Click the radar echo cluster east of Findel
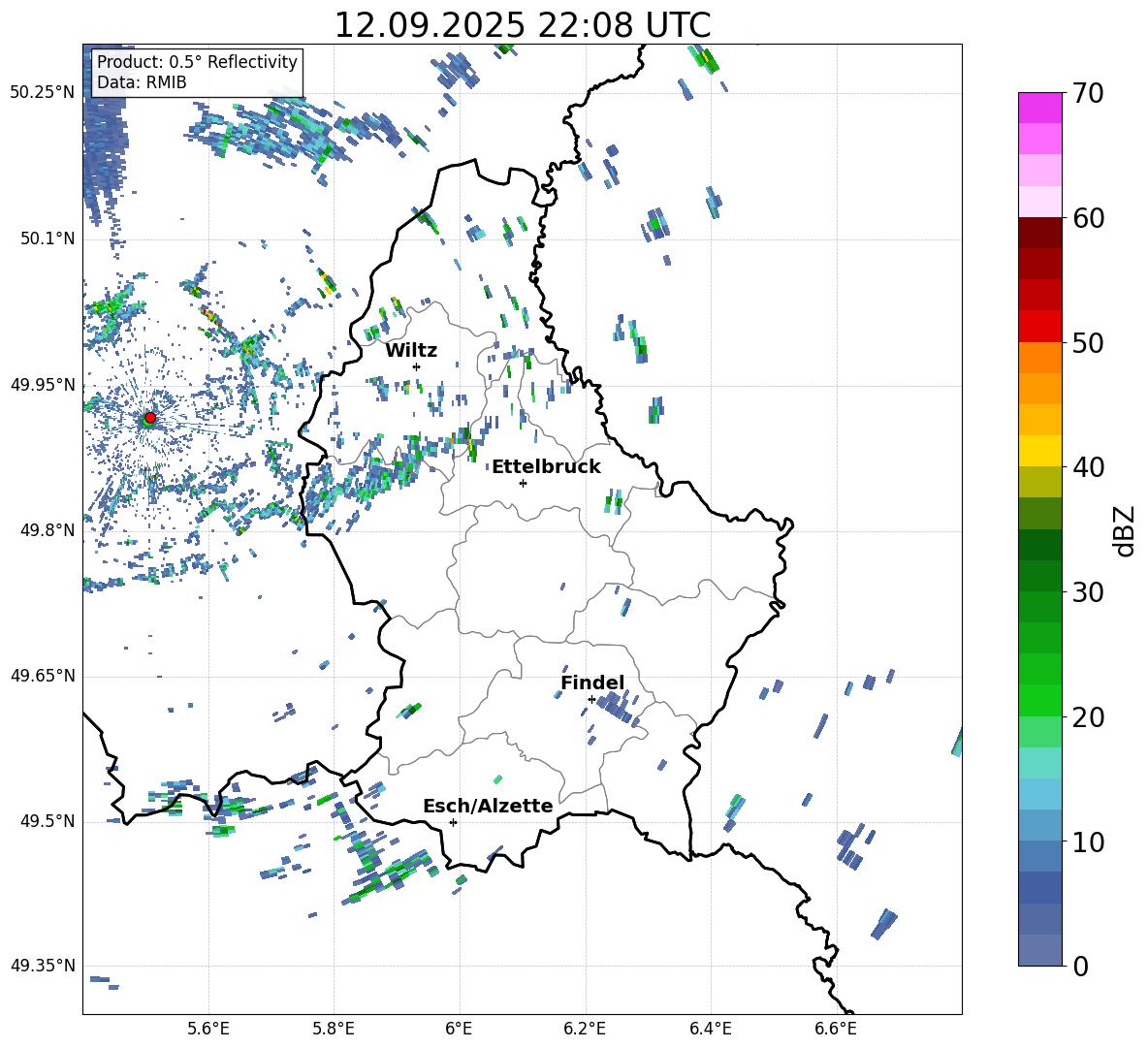This screenshot has height=1048, width=1148. click(x=617, y=709)
